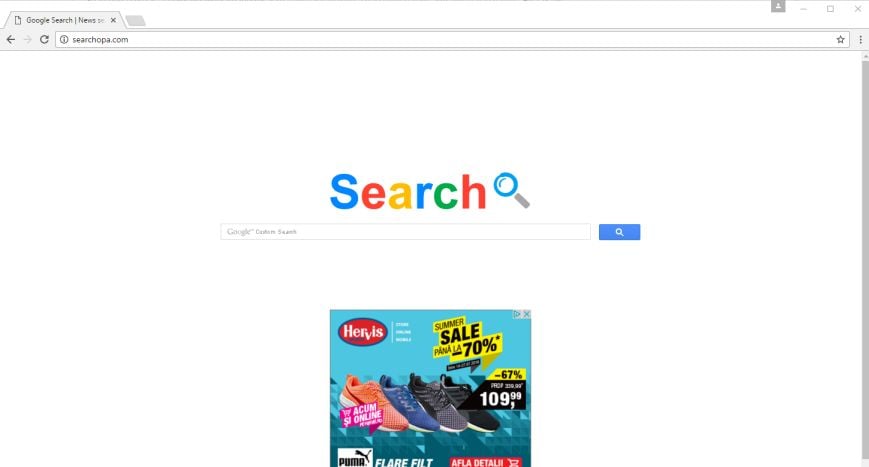The width and height of the screenshot is (869, 467).
Task: View site information icon beside the URL
Action: [64, 39]
